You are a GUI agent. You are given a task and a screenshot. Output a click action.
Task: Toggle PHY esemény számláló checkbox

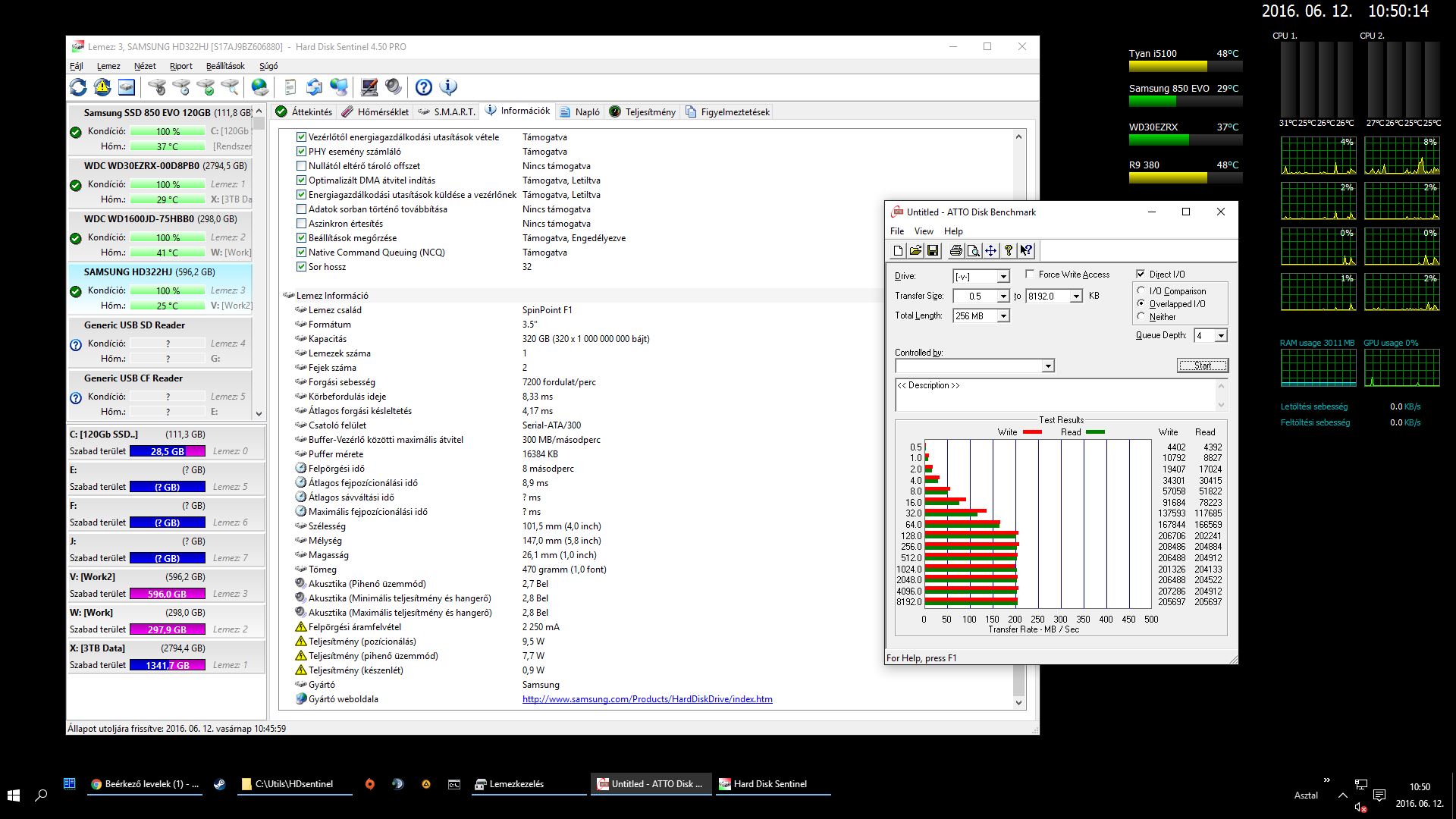pyautogui.click(x=301, y=152)
